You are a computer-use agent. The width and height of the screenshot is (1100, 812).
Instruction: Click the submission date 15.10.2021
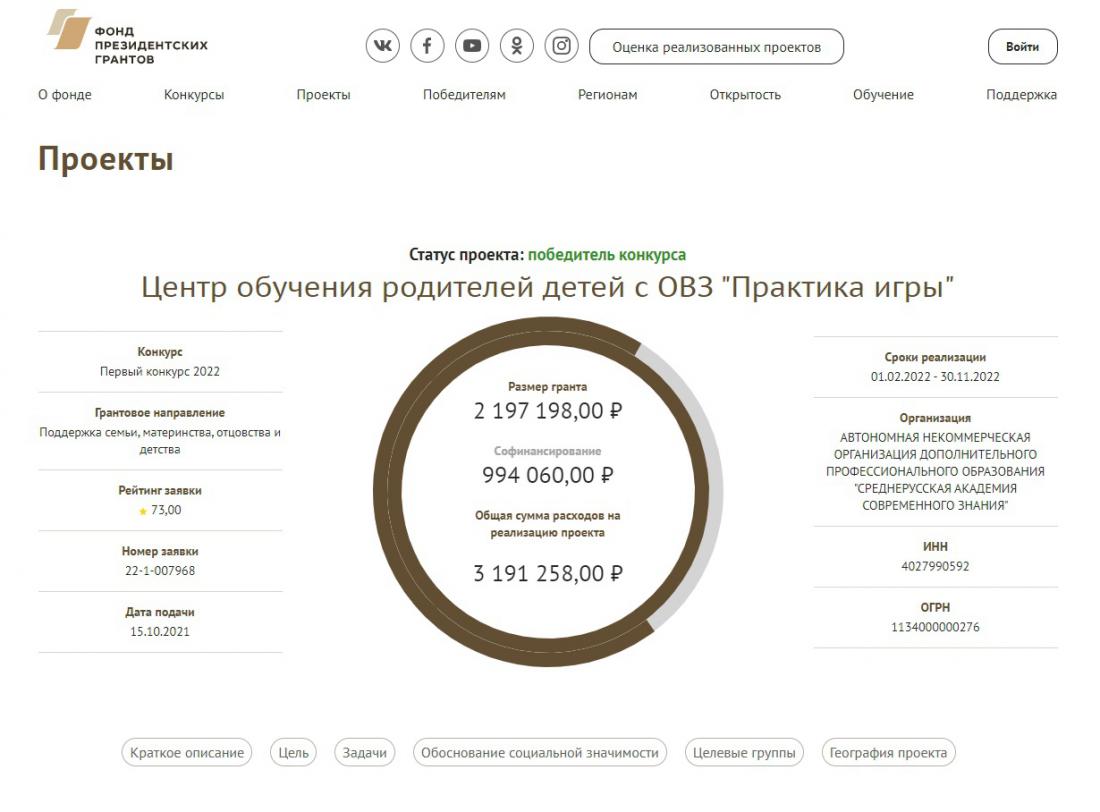(160, 632)
